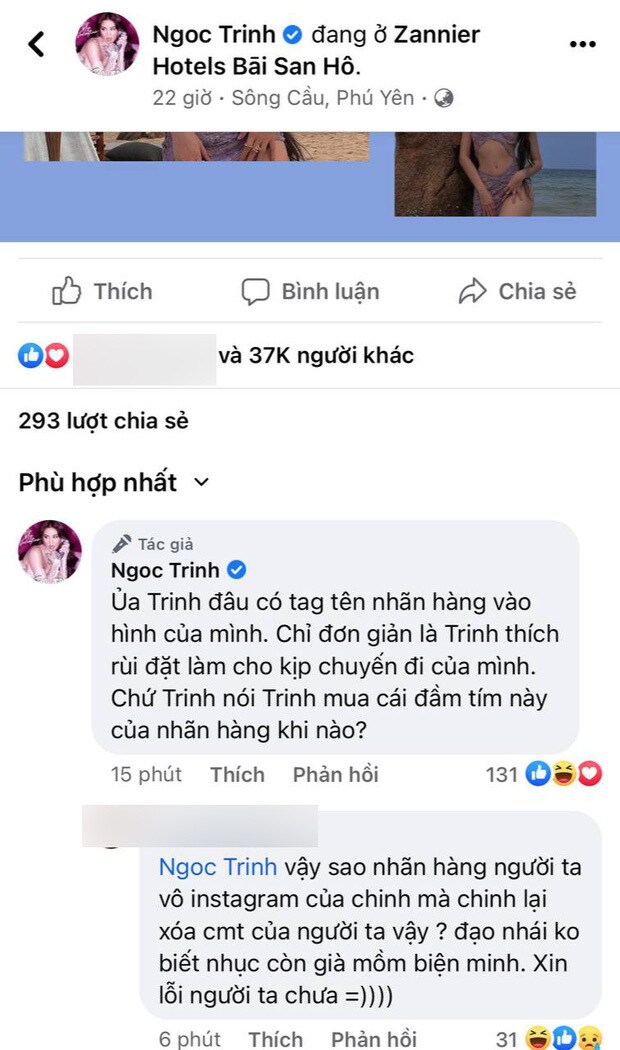Click the chevron next to Phù hợp nhất
Viewport: 620px width, 1050px height.
pos(201,482)
